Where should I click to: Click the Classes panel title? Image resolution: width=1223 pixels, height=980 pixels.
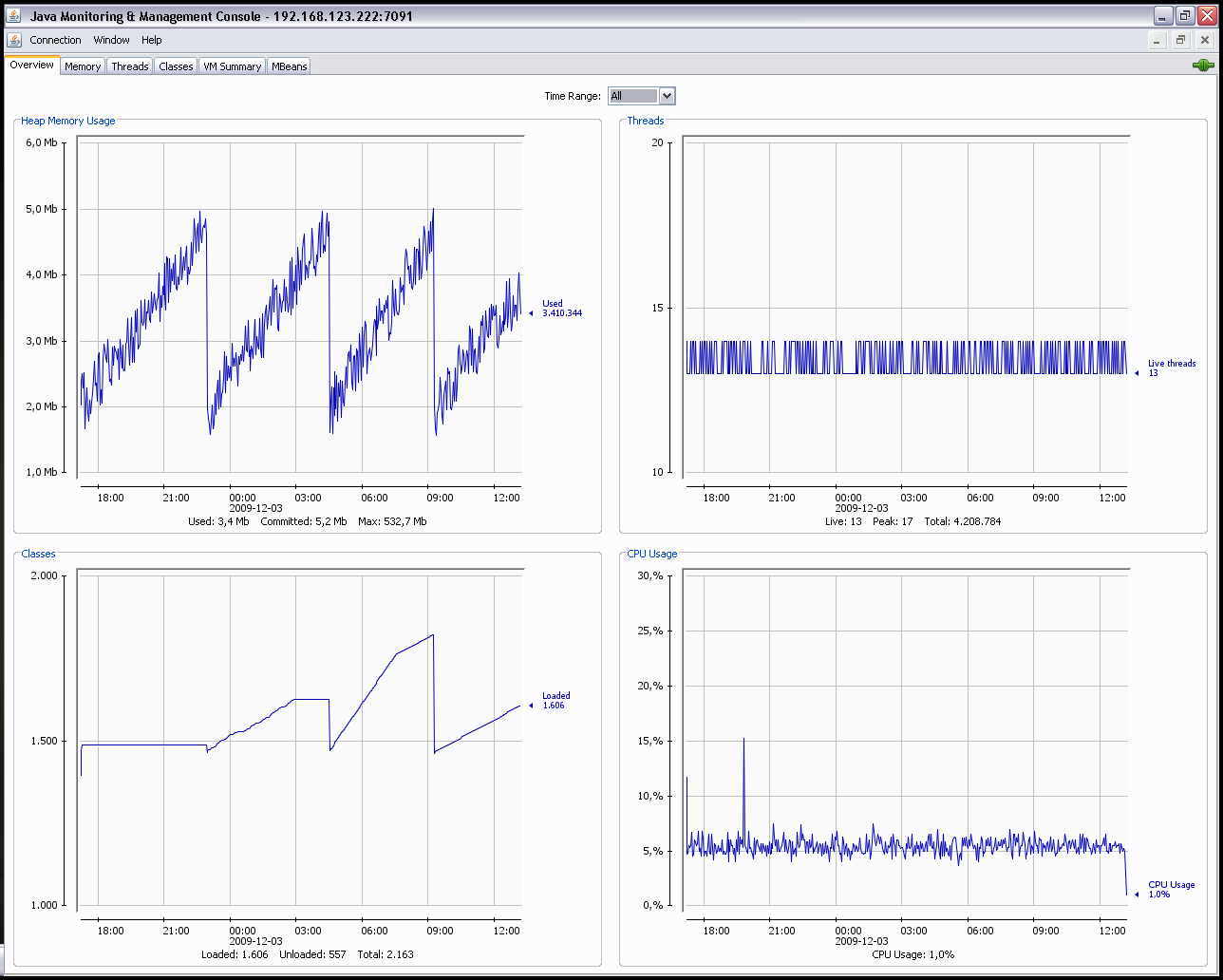pyautogui.click(x=38, y=554)
